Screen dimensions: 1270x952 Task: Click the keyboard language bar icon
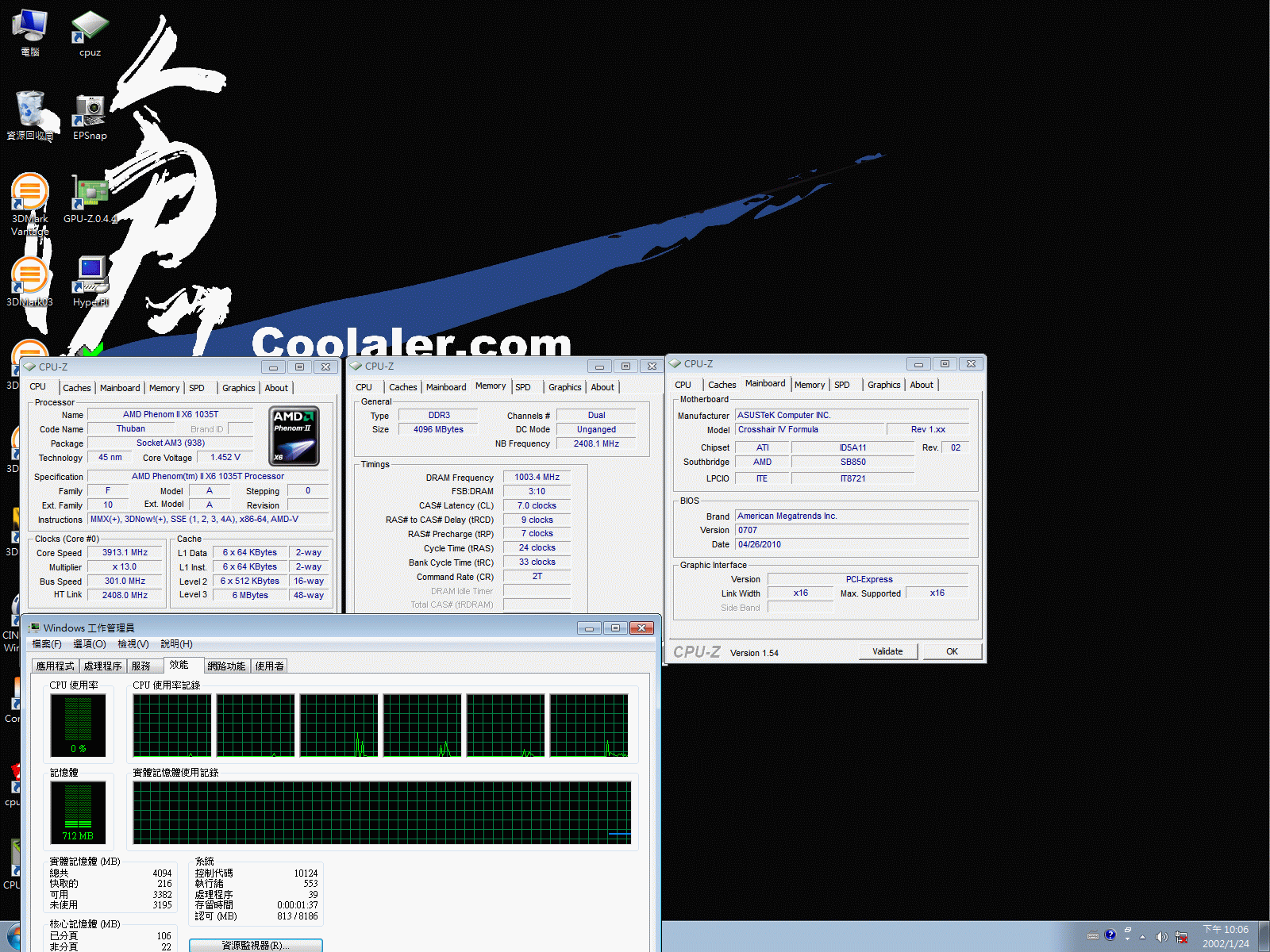(x=1093, y=936)
